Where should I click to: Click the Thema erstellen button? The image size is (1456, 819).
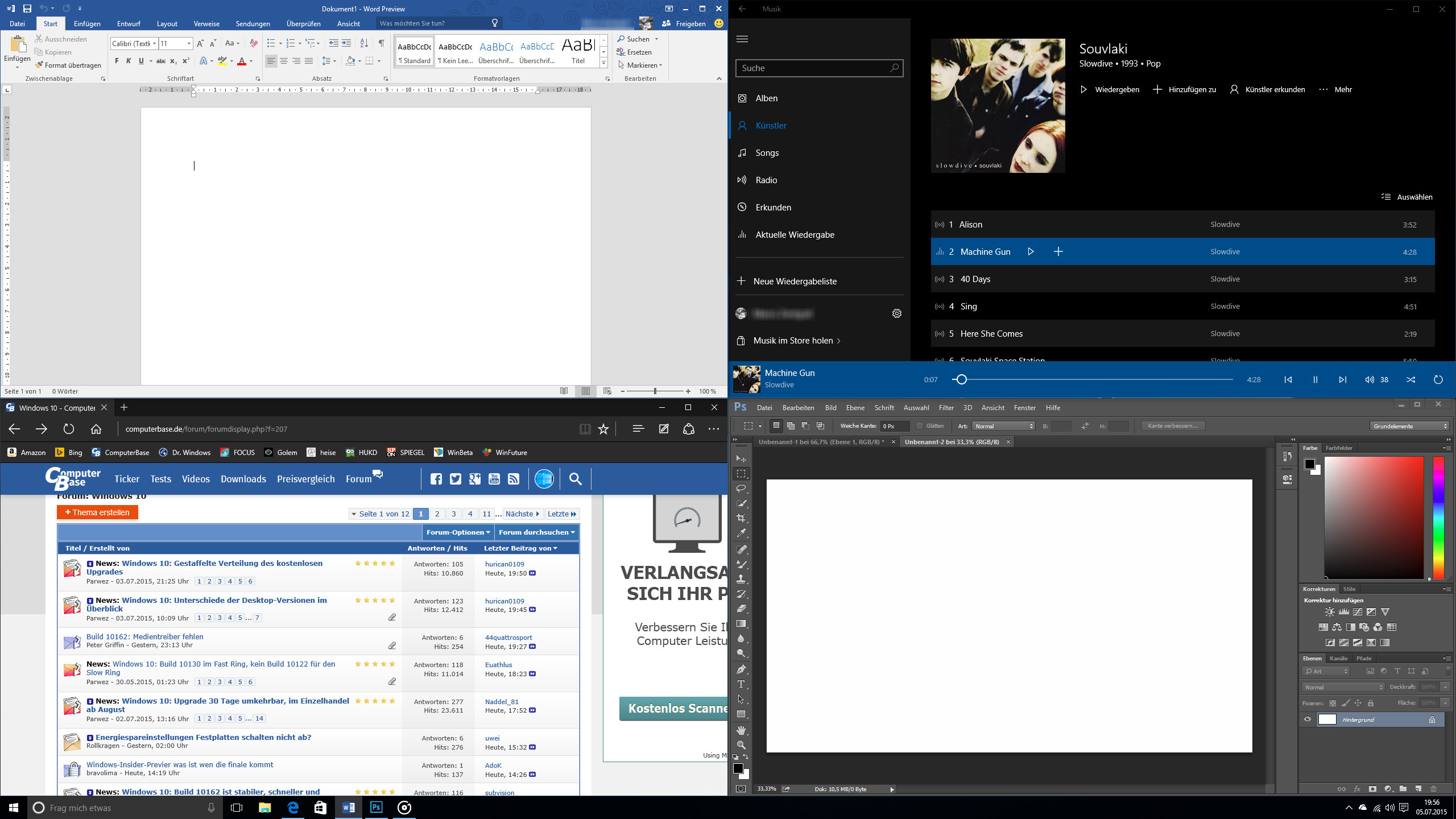point(97,512)
